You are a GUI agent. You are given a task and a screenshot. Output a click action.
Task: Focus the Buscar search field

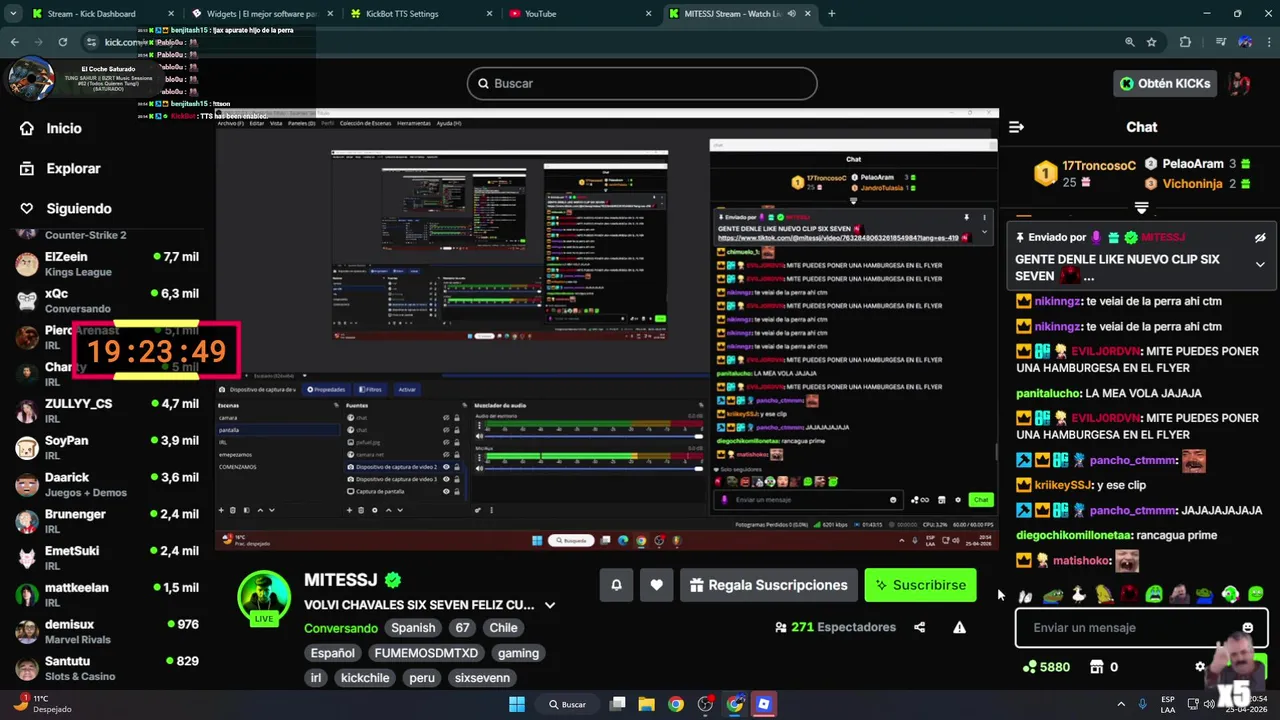coord(642,84)
